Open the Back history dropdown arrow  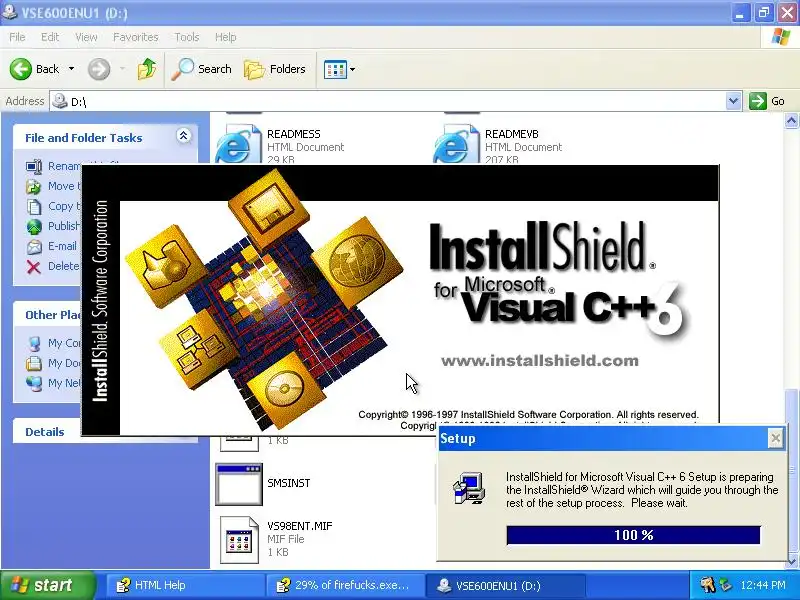(71, 69)
